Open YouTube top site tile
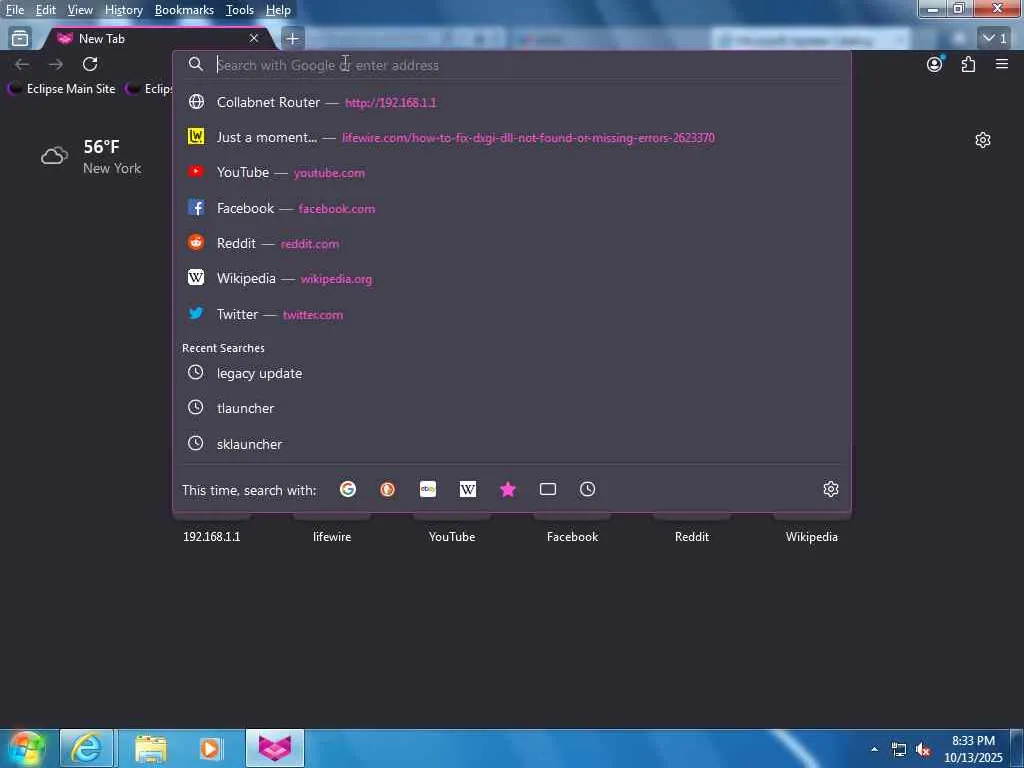Image resolution: width=1024 pixels, height=768 pixels. (451, 536)
